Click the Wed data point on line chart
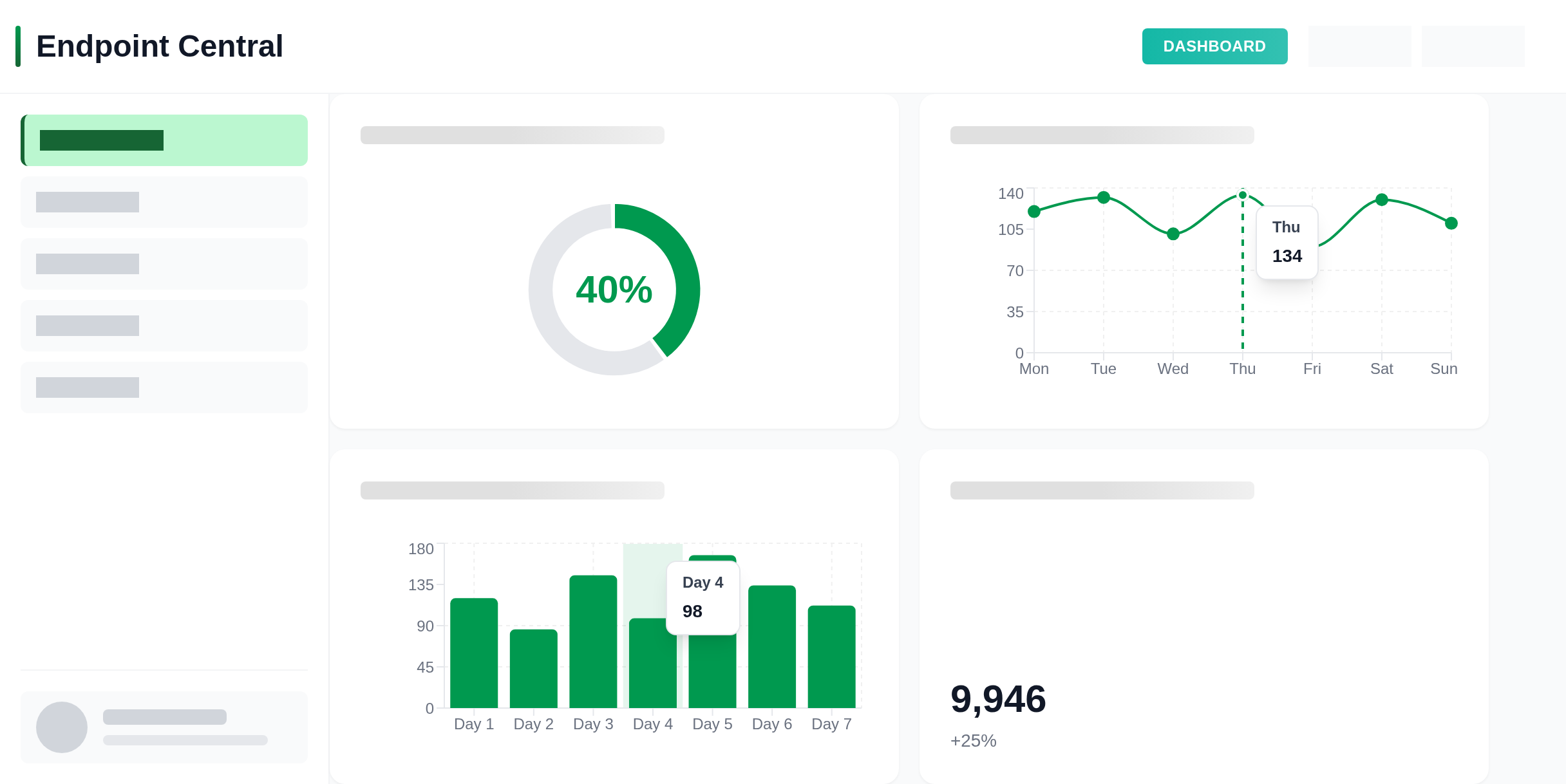Viewport: 1566px width, 784px height. [1173, 234]
